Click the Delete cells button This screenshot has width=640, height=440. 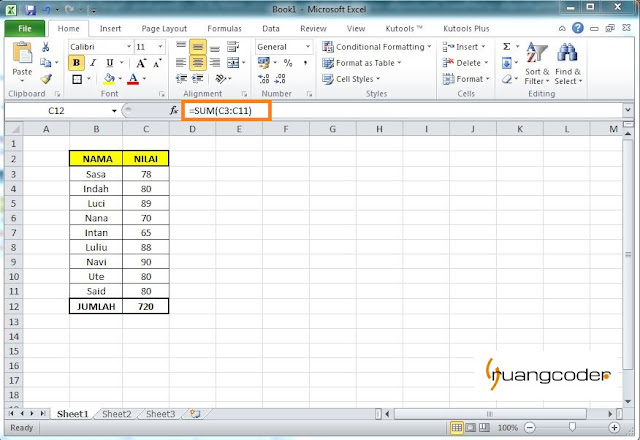465,63
